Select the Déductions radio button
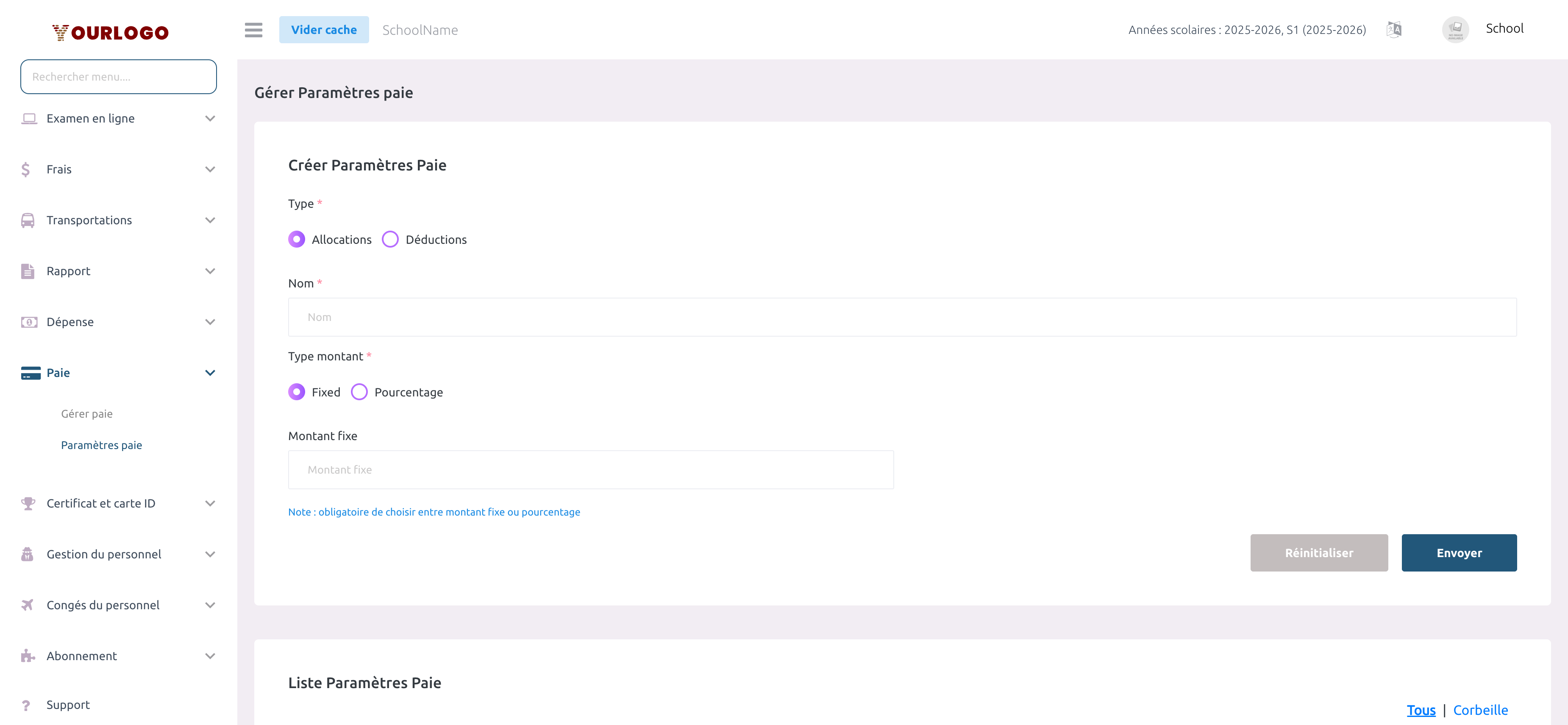 point(390,239)
